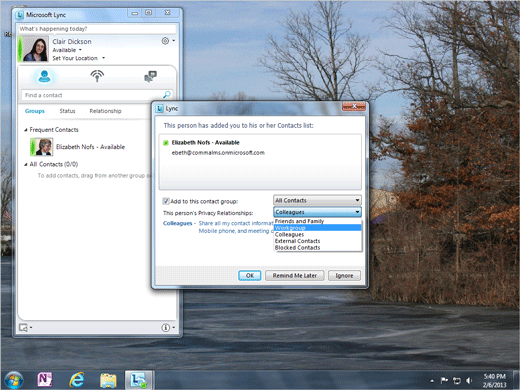Choose Blocked Contacts from the list
The image size is (520, 390).
318,248
